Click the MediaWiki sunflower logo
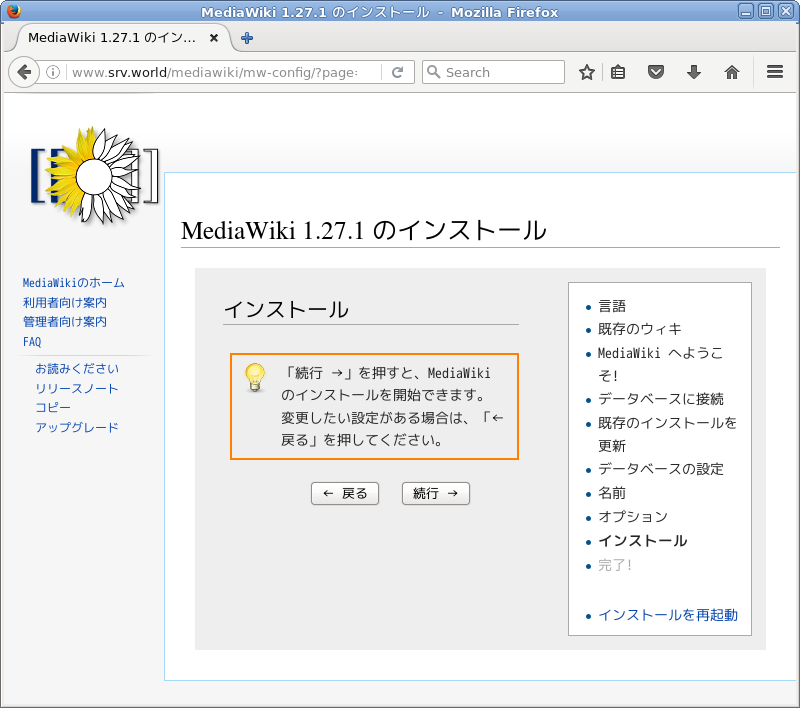Image resolution: width=800 pixels, height=708 pixels. pyautogui.click(x=94, y=176)
